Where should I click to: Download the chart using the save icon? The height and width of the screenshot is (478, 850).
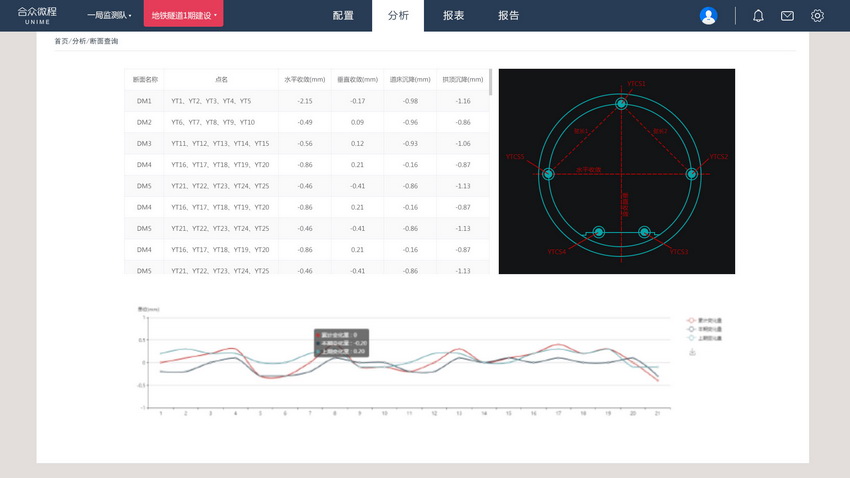point(692,352)
